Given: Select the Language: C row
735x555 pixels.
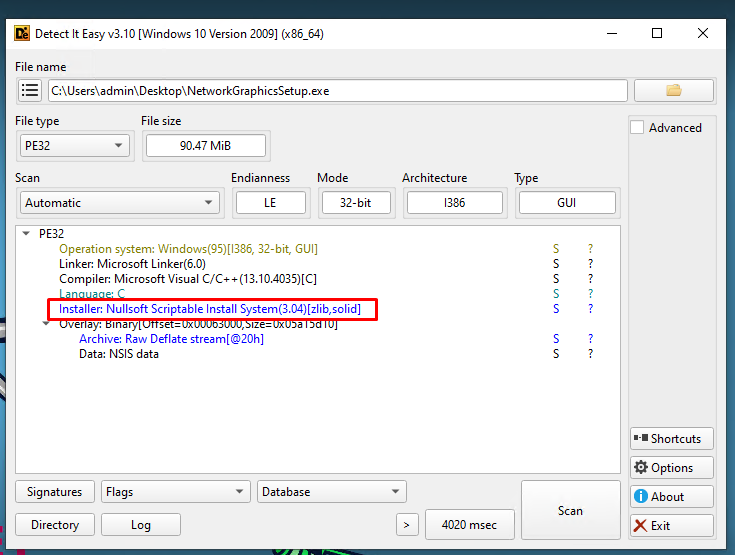Looking at the screenshot, I should click(92, 294).
